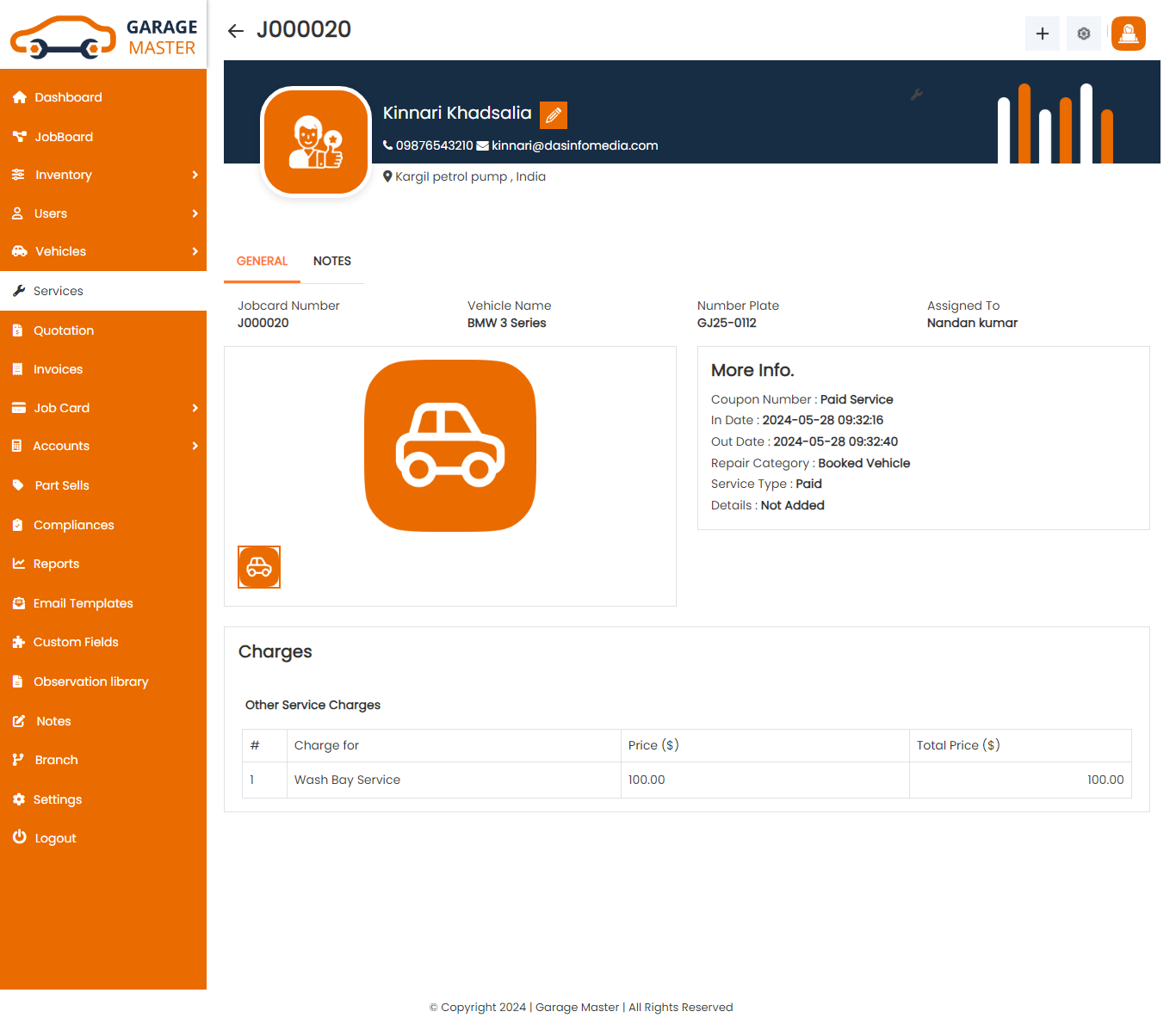
Task: Expand the Users menu chevron
Action: [x=195, y=213]
